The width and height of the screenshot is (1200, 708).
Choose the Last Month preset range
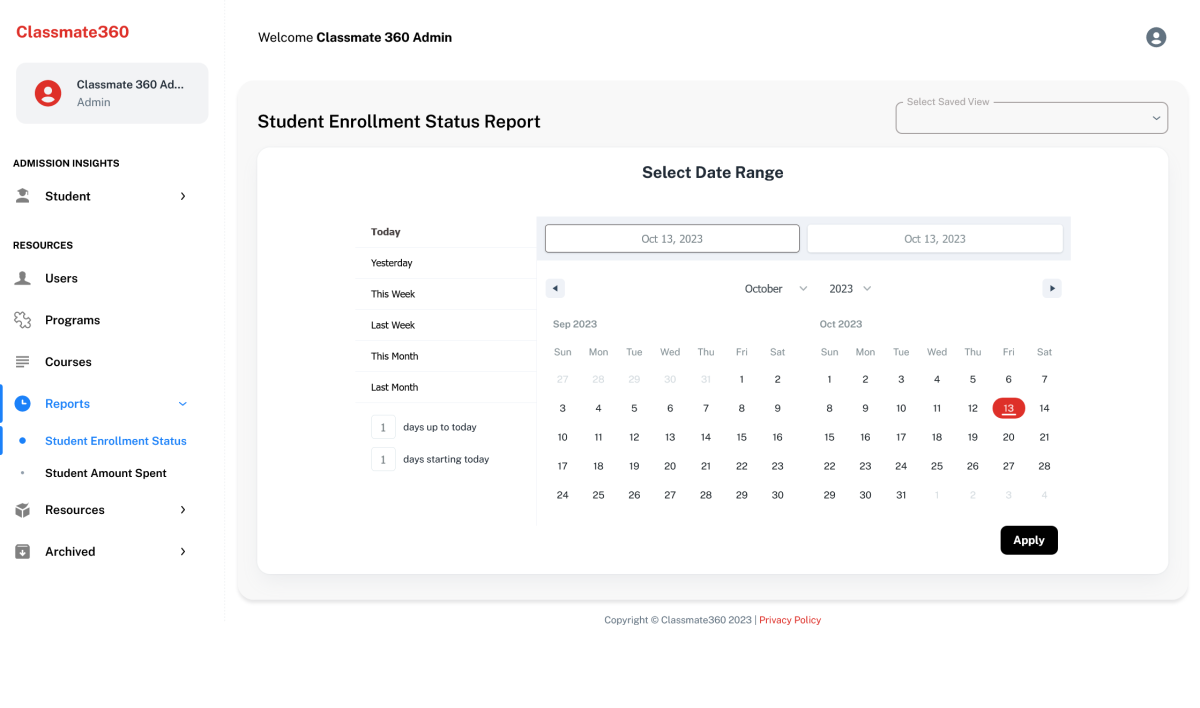click(x=394, y=387)
